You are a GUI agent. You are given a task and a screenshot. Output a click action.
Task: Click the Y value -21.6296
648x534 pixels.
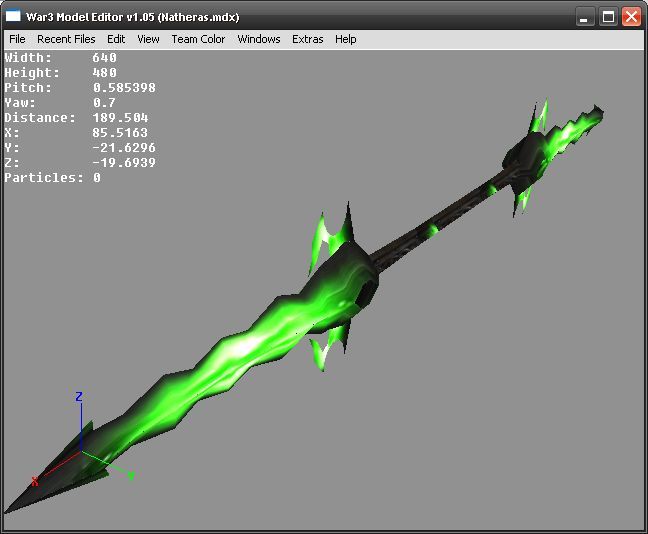tap(124, 148)
